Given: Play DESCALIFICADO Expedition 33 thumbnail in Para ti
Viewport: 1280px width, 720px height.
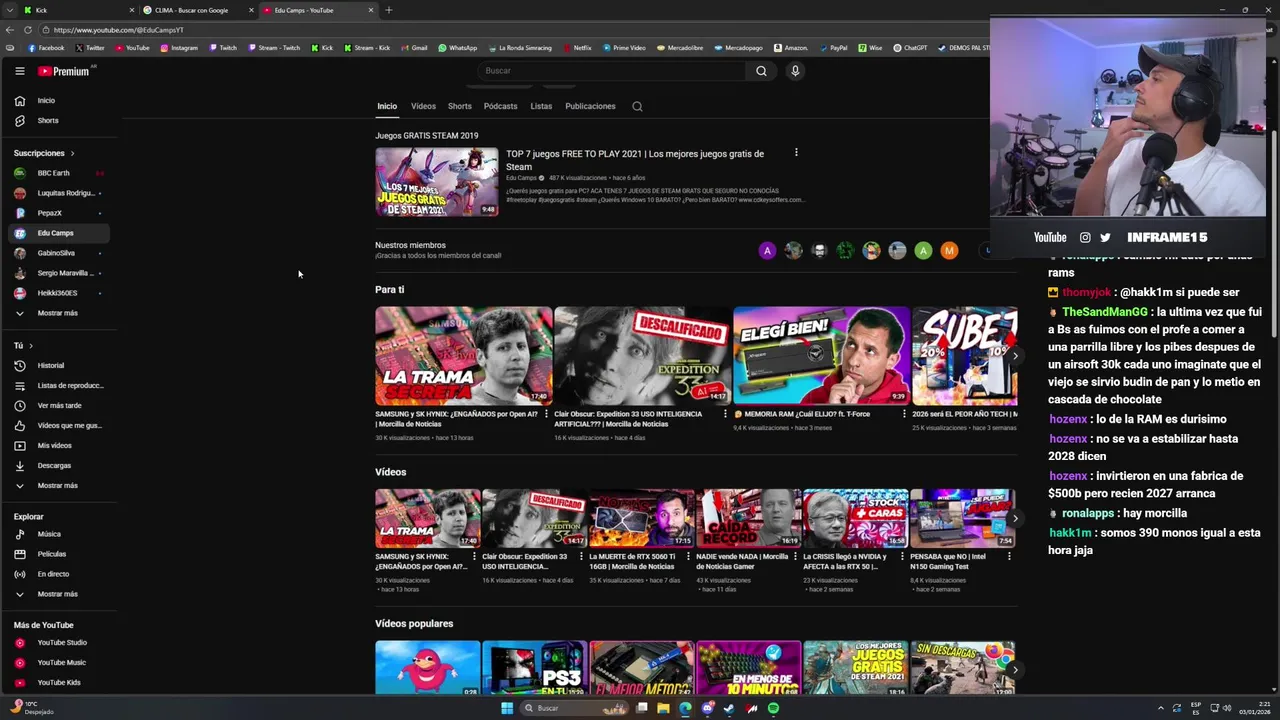Looking at the screenshot, I should pos(643,356).
